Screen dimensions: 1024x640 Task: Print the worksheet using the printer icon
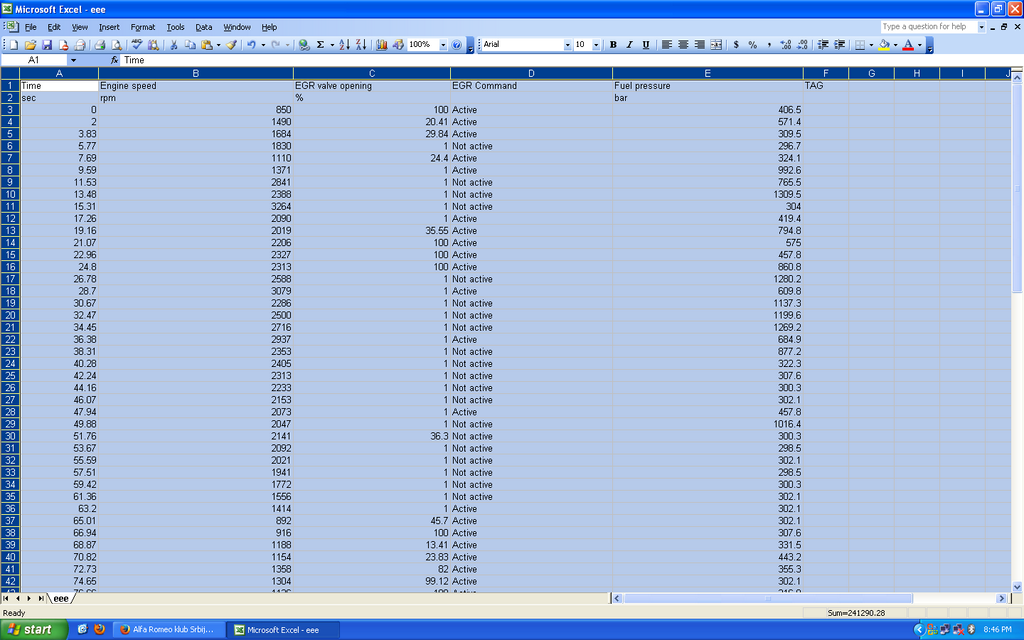click(99, 44)
